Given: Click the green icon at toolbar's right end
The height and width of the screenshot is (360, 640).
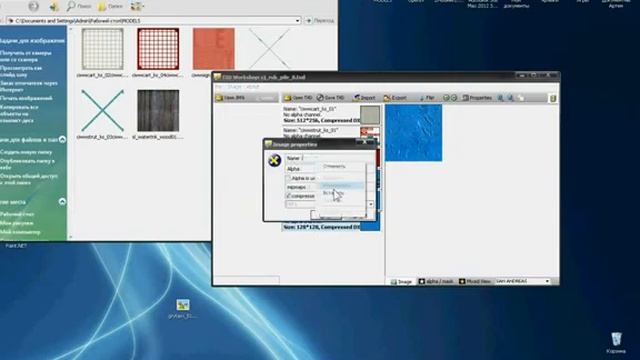Looking at the screenshot, I should (553, 98).
